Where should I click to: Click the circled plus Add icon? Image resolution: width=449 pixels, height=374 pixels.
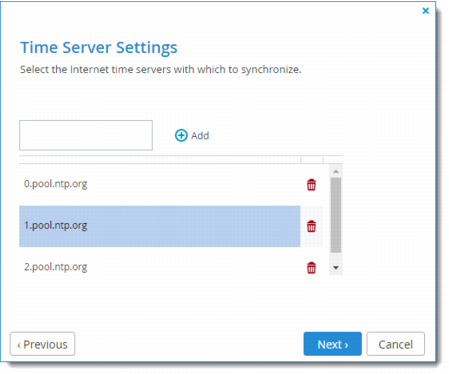tap(181, 135)
